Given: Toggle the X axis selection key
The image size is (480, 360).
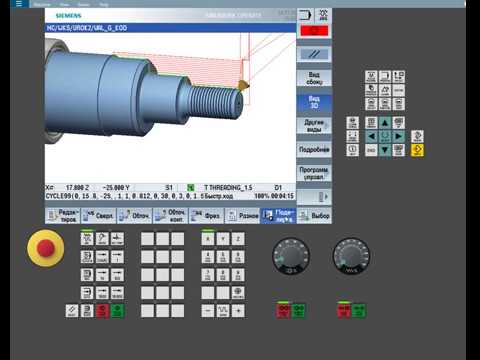Looking at the screenshot, I should (208, 239).
